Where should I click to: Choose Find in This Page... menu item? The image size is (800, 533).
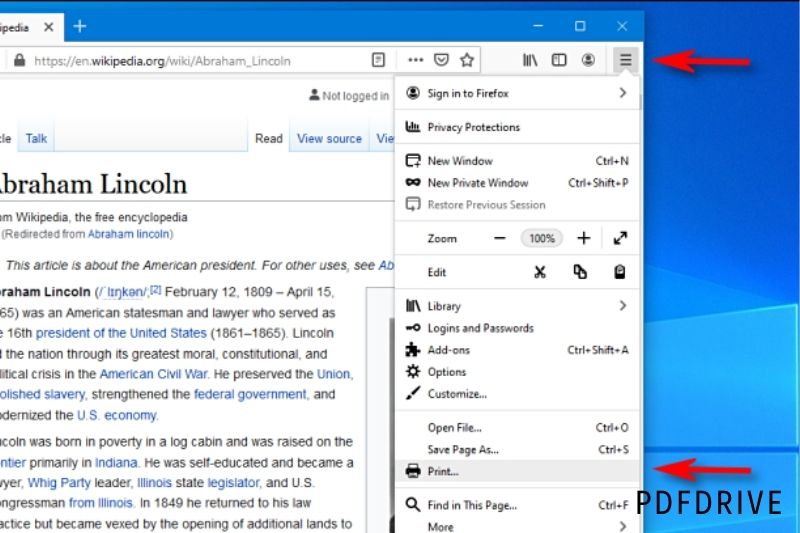[x=517, y=505]
